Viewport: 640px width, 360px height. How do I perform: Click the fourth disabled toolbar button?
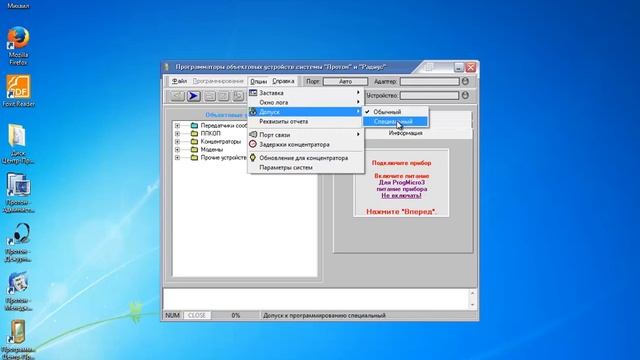(224, 96)
